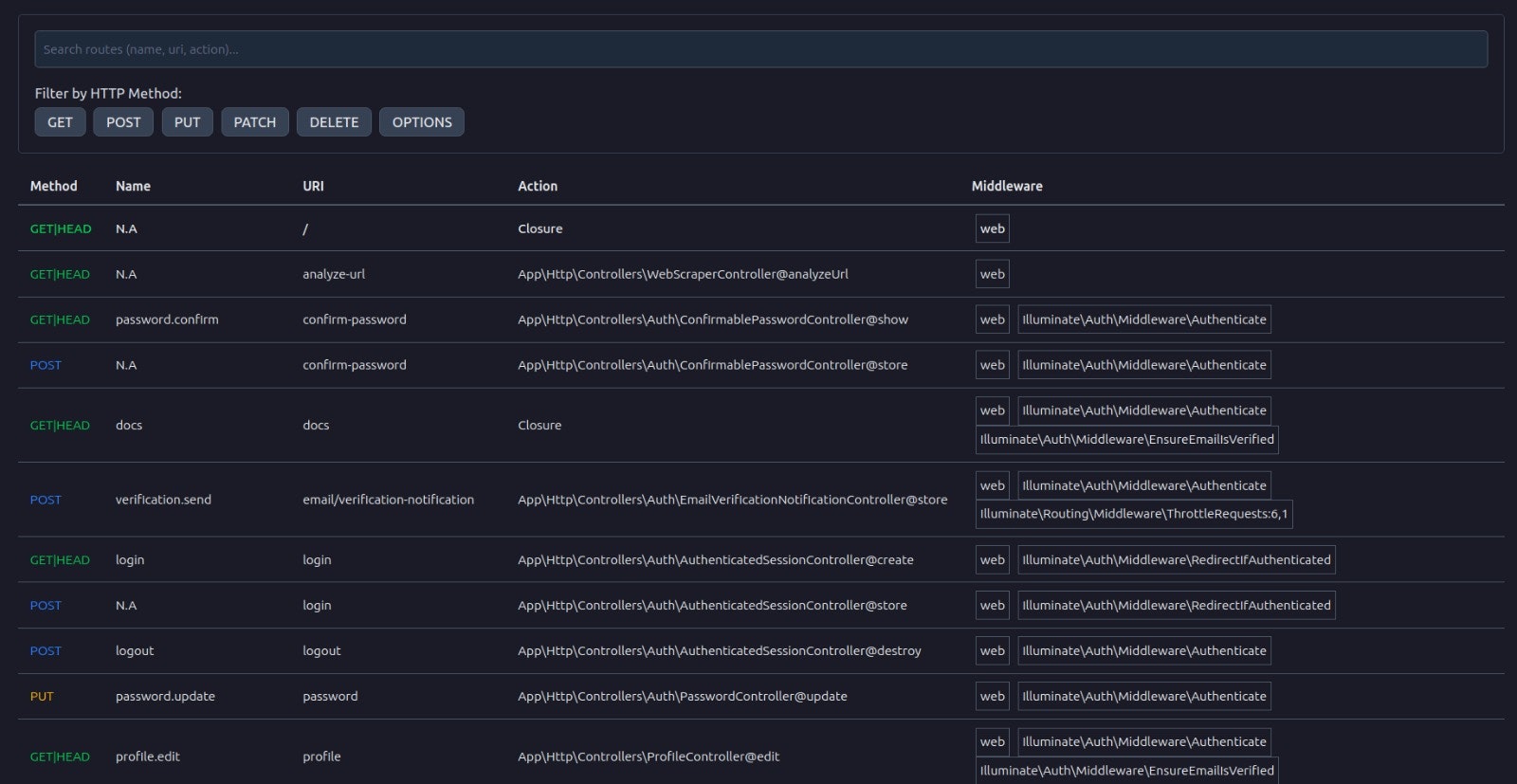Screen dimensions: 1517x784
Task: Select the email/verification-notification URI
Action: (x=388, y=500)
